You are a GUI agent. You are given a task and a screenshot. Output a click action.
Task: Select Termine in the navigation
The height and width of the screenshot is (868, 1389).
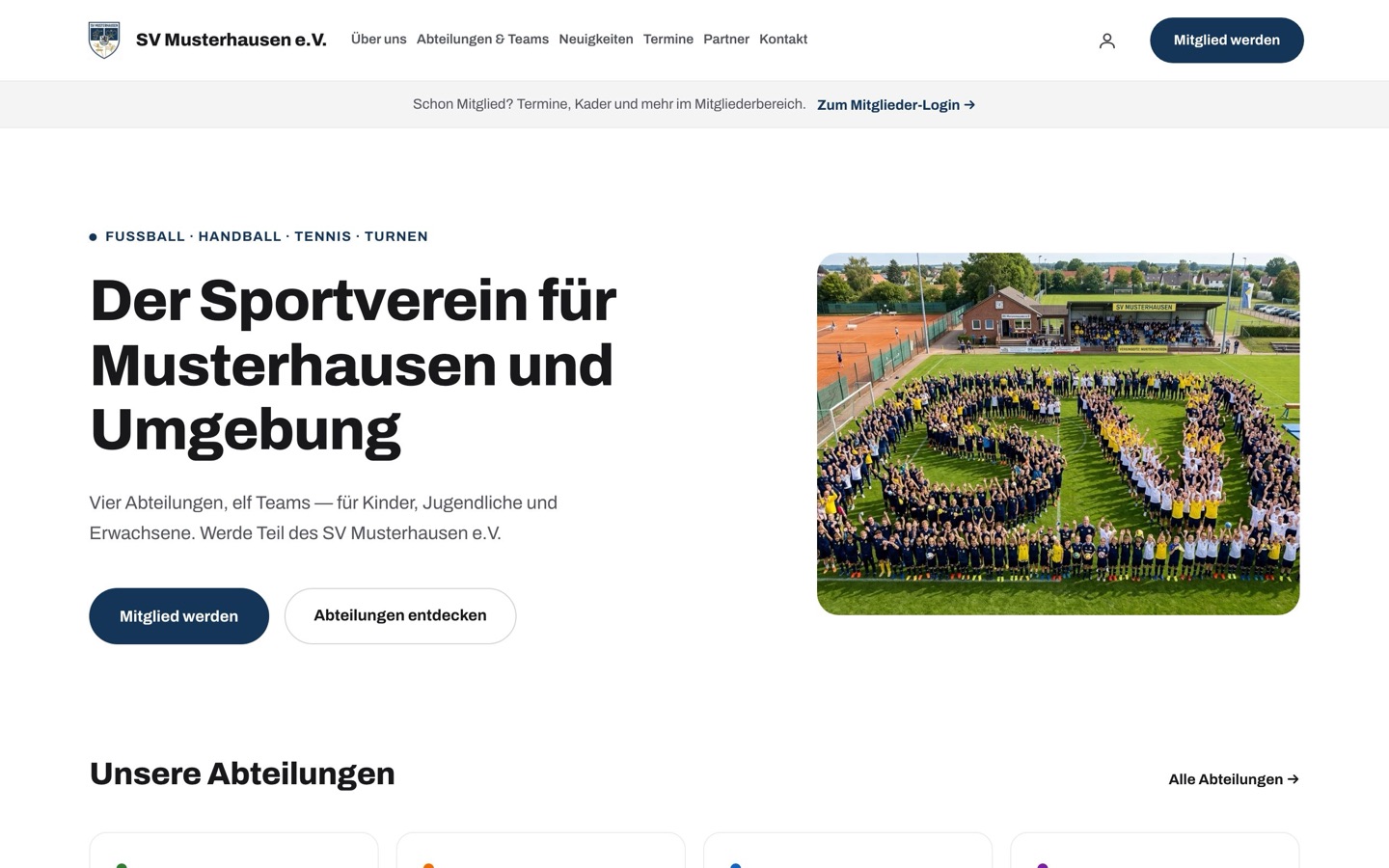[668, 40]
